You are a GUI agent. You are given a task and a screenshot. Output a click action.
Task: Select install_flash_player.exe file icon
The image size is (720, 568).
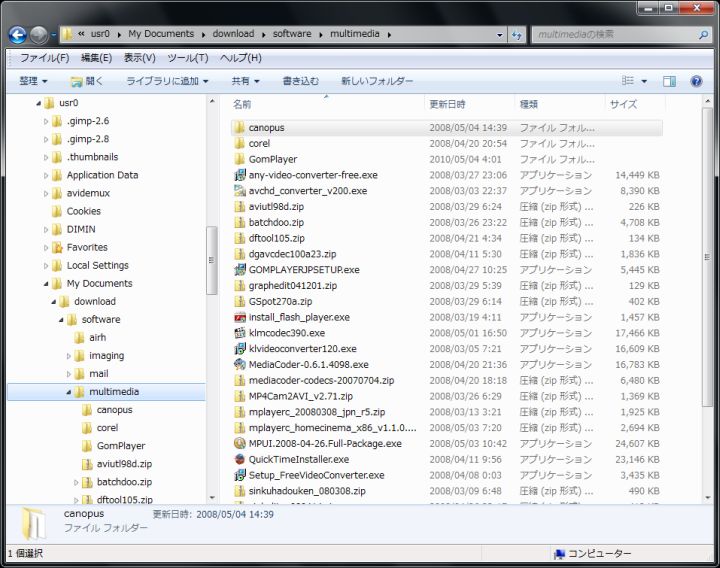239,317
